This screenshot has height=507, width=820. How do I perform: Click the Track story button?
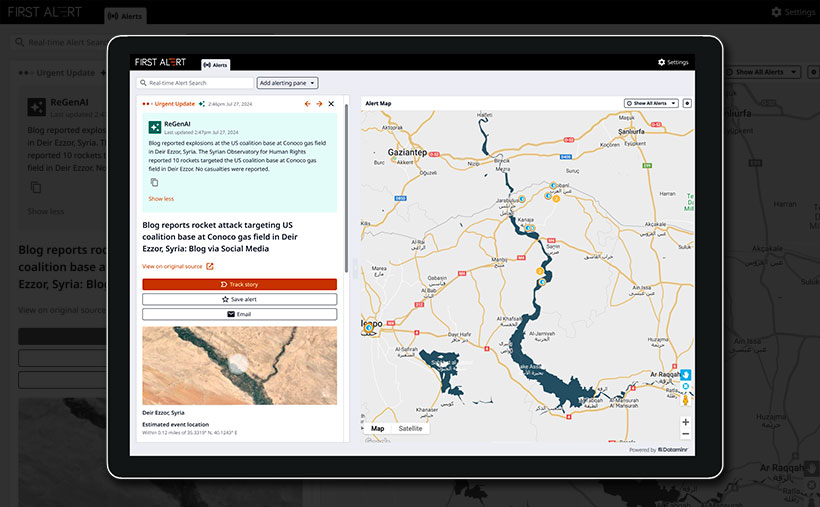(x=239, y=284)
